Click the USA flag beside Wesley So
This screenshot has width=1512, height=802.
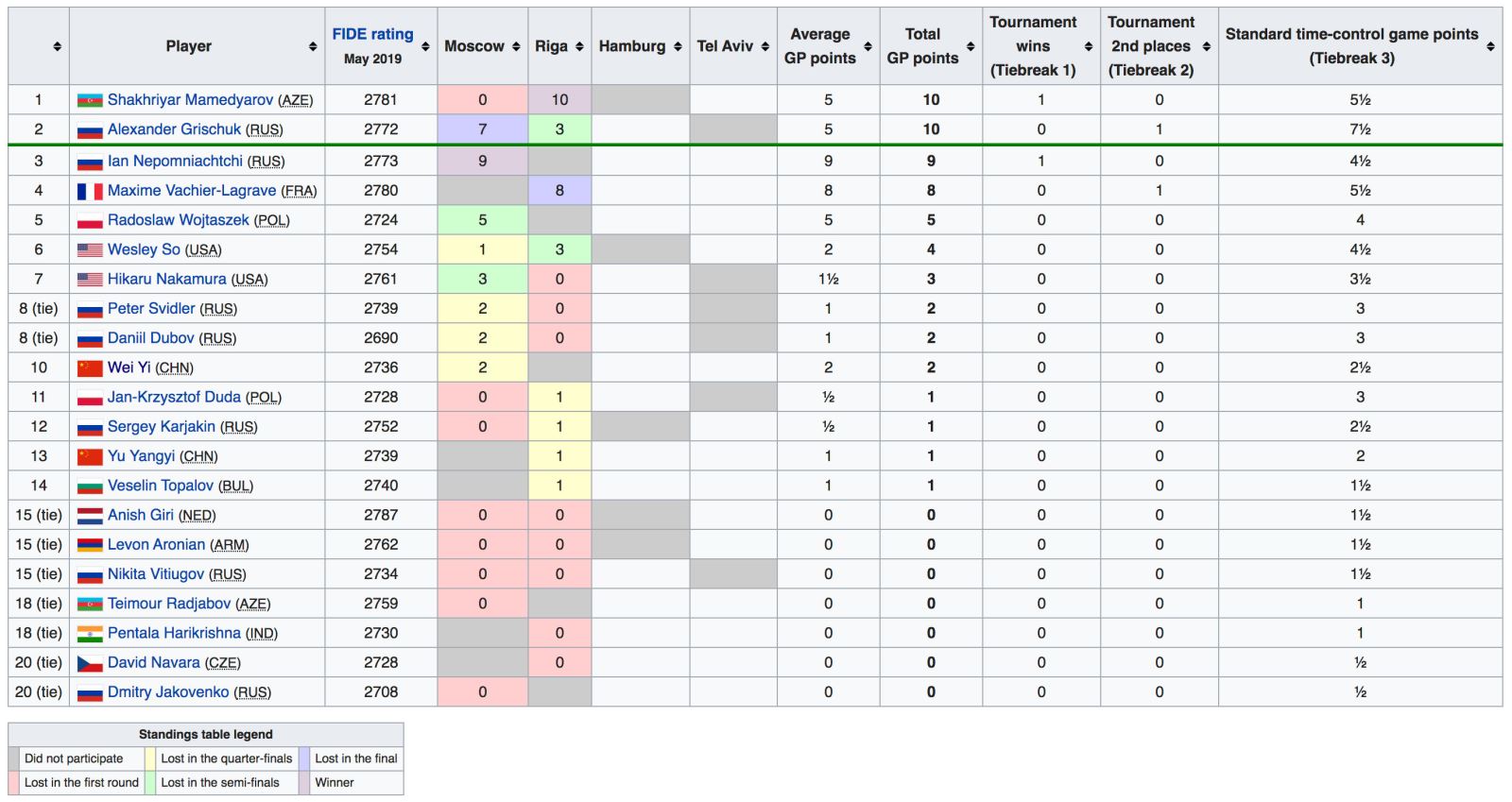[90, 250]
